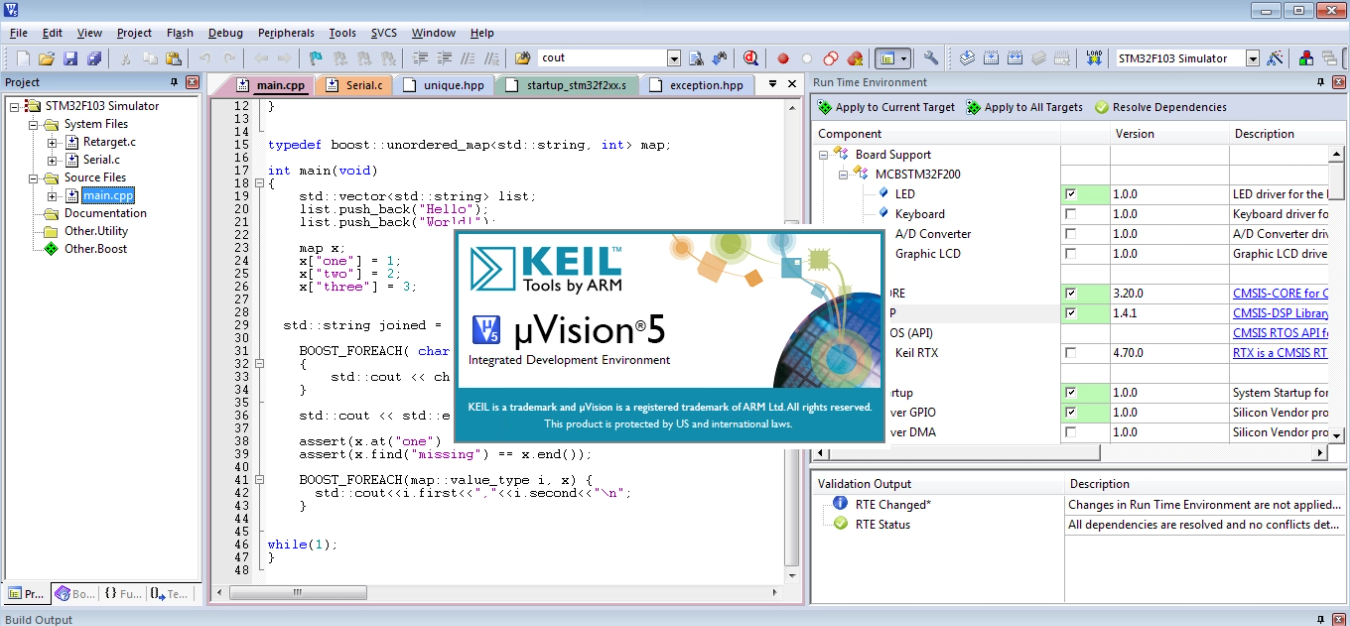Toggle the System Startup row checkbox

(1071, 393)
